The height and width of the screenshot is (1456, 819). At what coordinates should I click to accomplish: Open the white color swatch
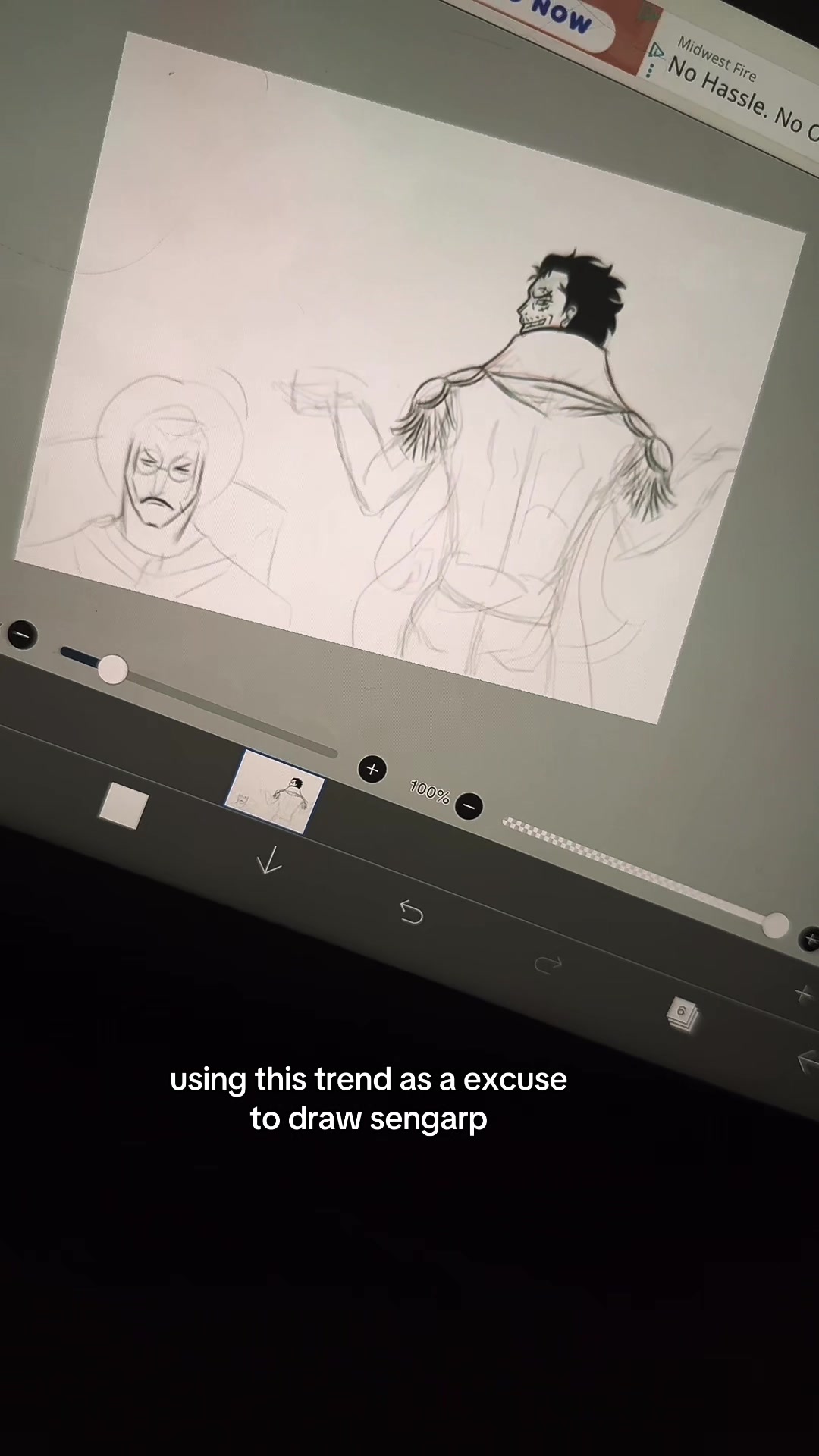point(124,805)
